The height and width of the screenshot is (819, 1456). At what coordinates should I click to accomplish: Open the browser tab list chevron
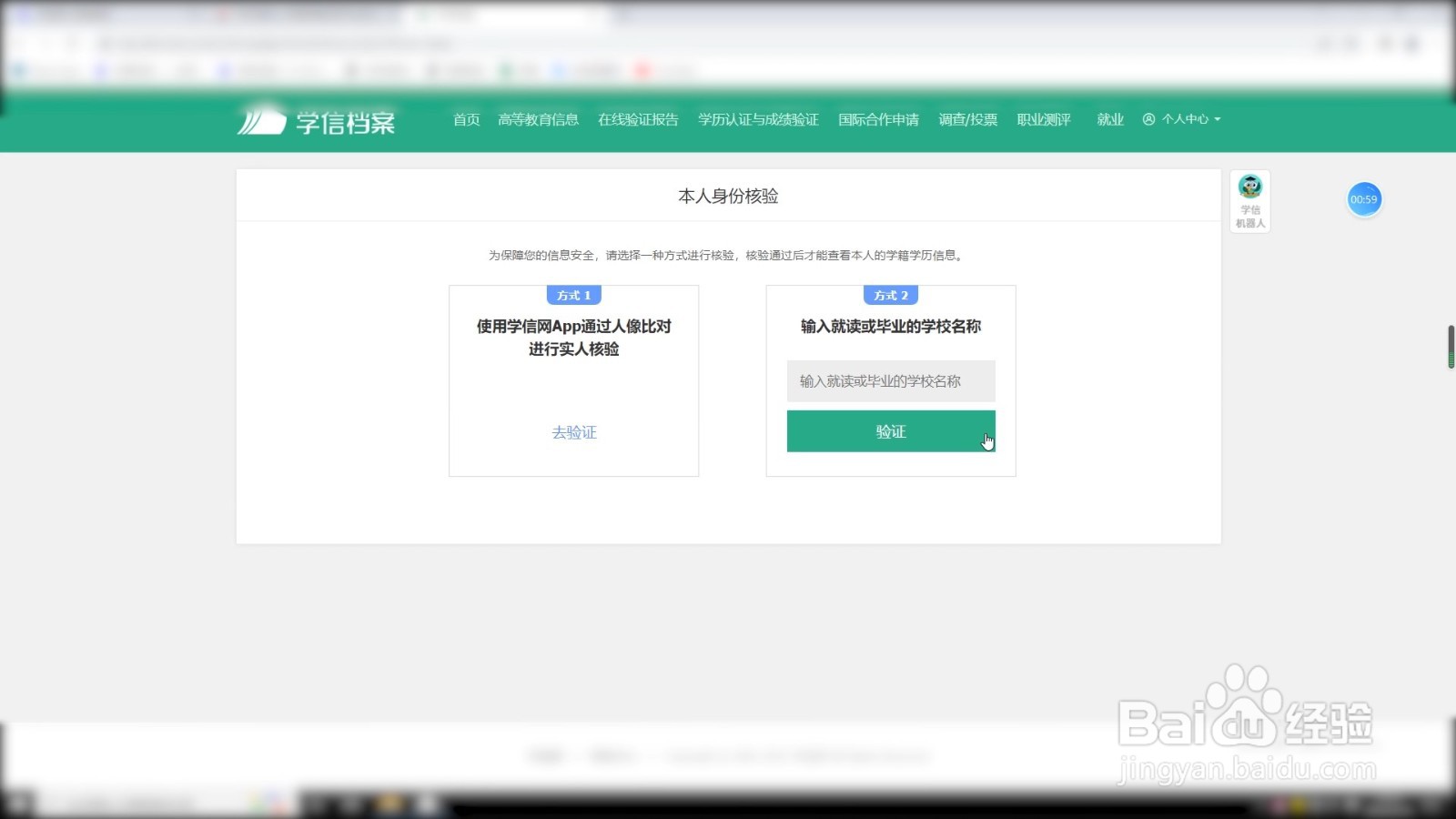coord(622,15)
